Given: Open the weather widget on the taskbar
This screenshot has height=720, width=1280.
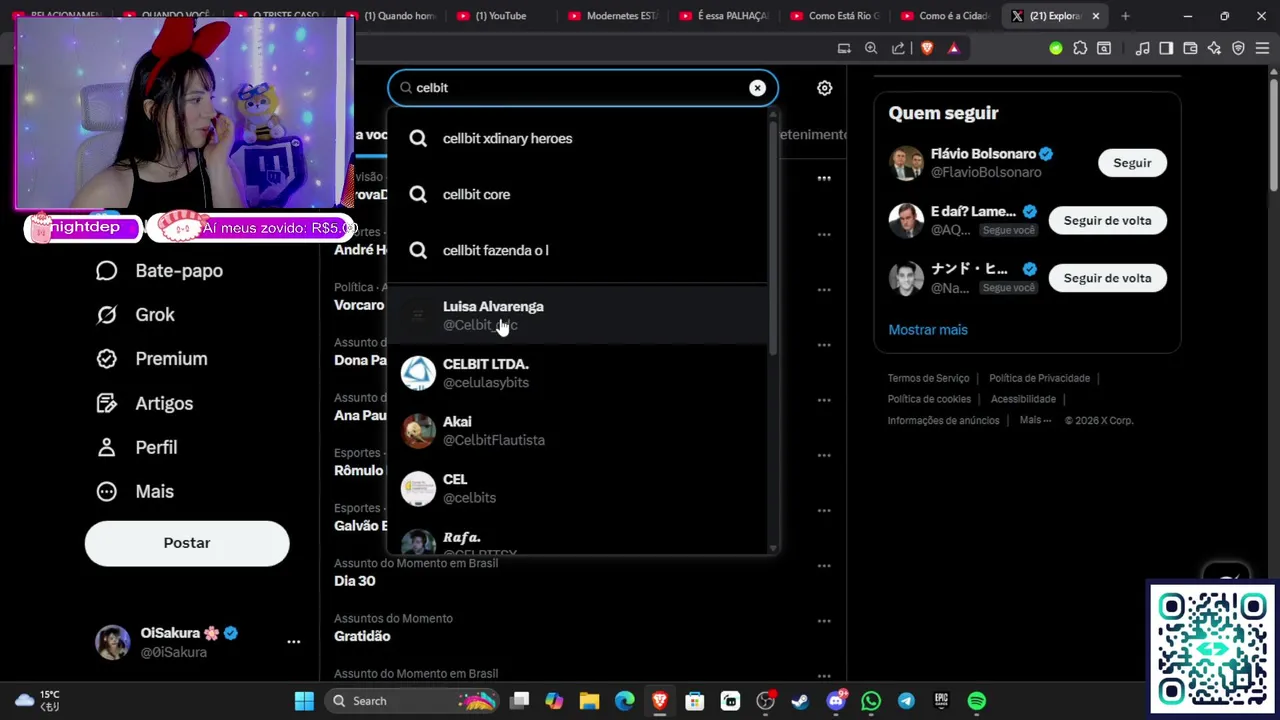Looking at the screenshot, I should pyautogui.click(x=38, y=701).
